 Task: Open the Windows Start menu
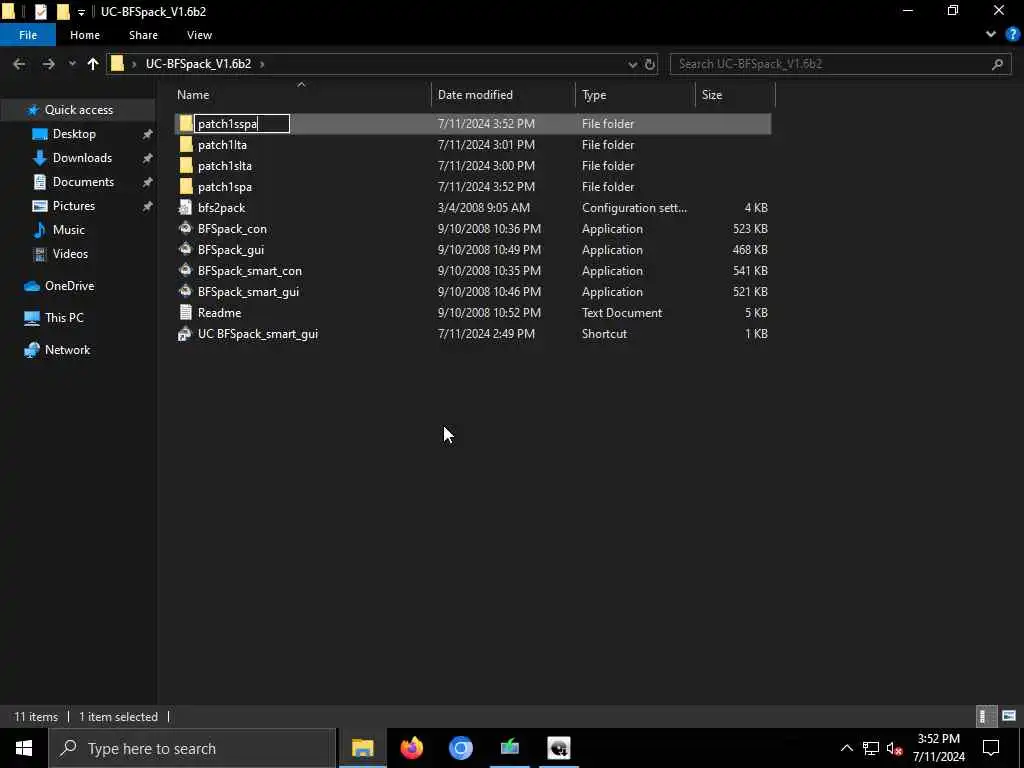pos(24,748)
